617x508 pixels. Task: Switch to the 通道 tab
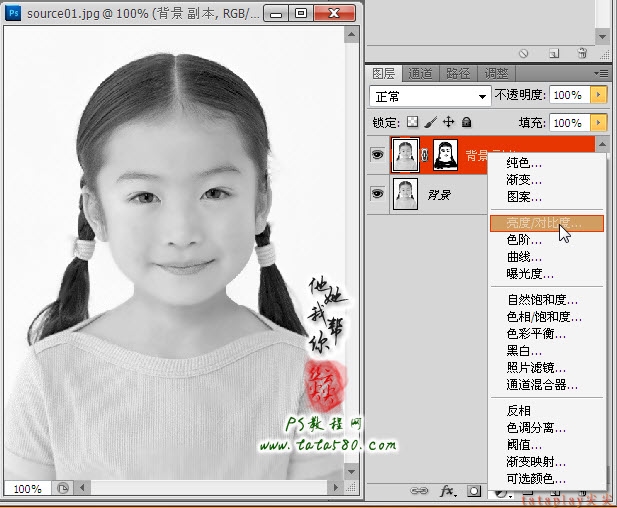pos(420,74)
